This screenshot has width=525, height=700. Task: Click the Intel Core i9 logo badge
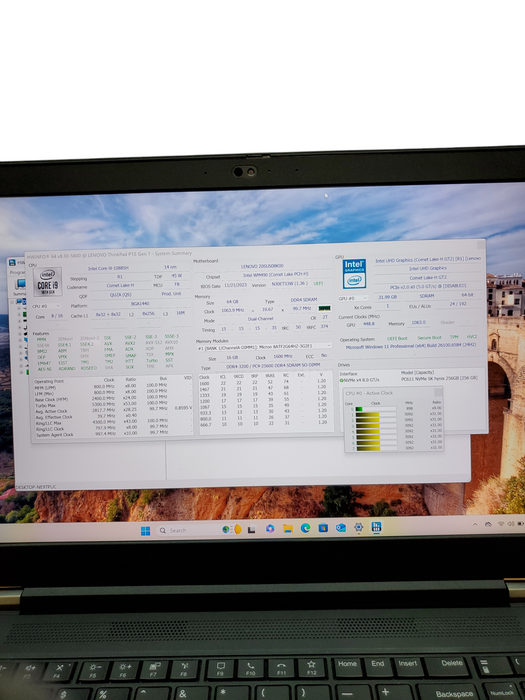coord(47,281)
